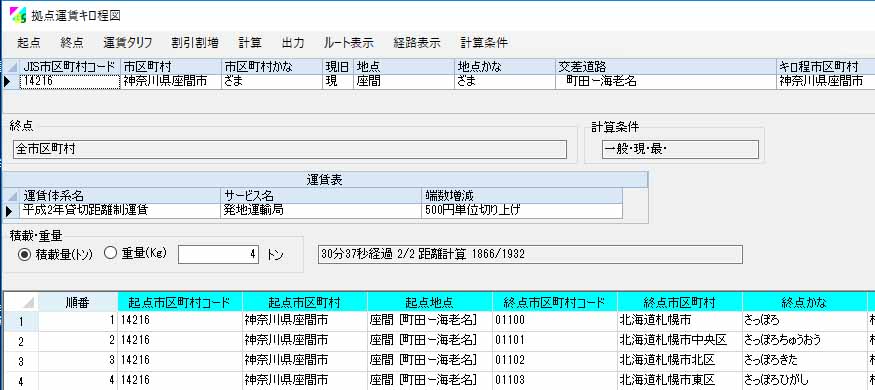The width and height of the screenshot is (875, 390).
Task: Click the 全市区町村 destination field
Action: point(290,150)
